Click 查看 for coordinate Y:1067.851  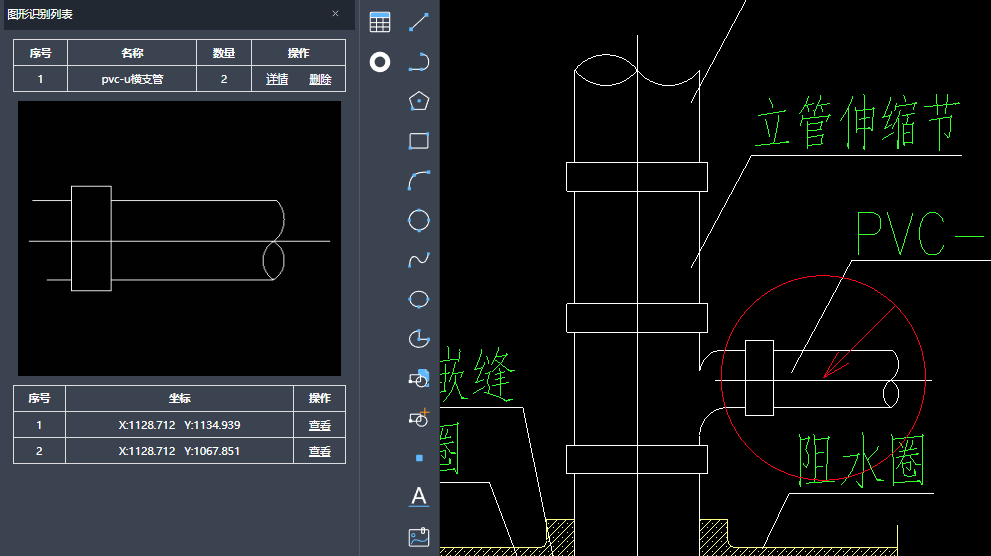320,451
